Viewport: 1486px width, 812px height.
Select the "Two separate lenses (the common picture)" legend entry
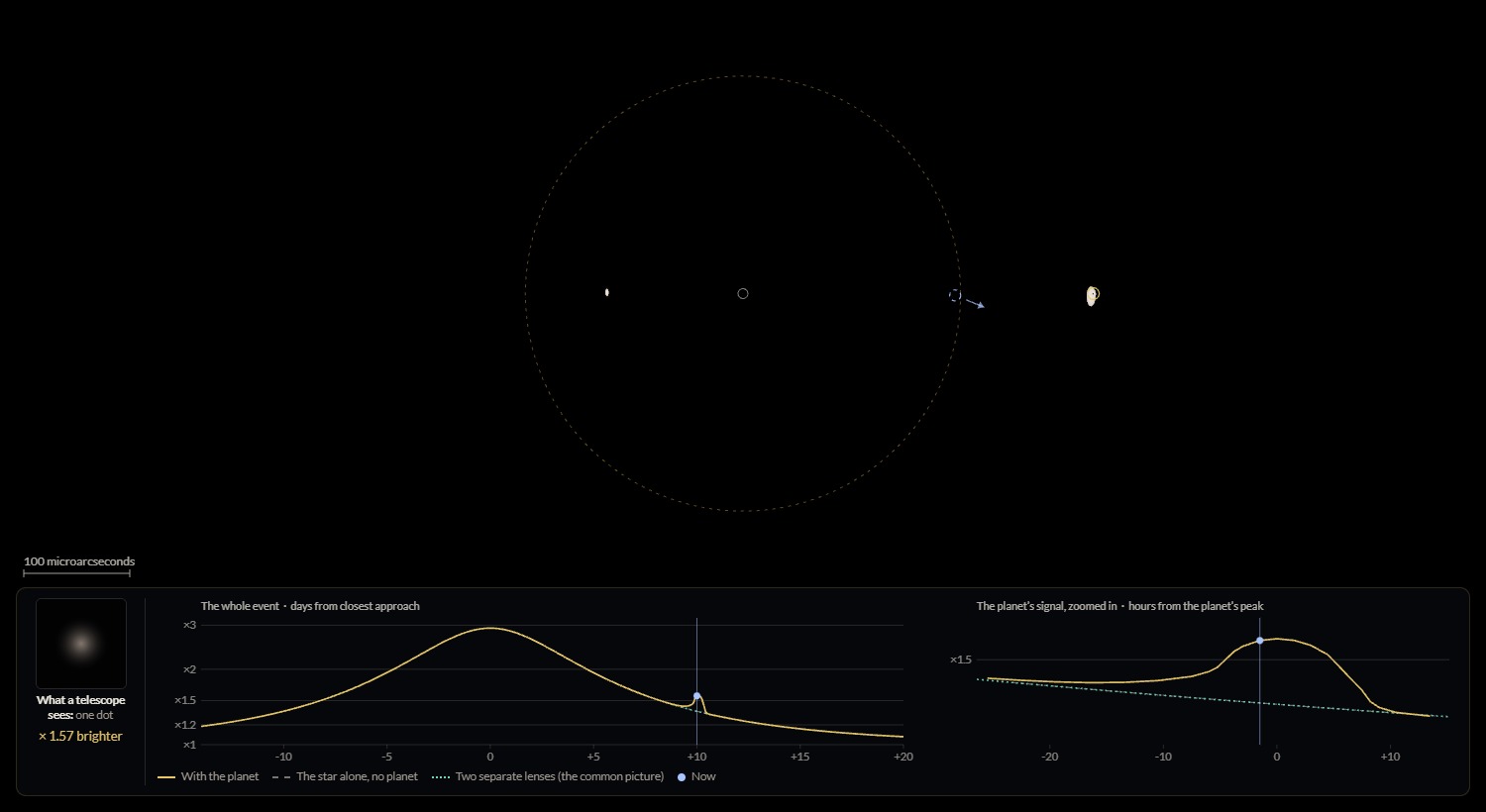click(x=548, y=776)
